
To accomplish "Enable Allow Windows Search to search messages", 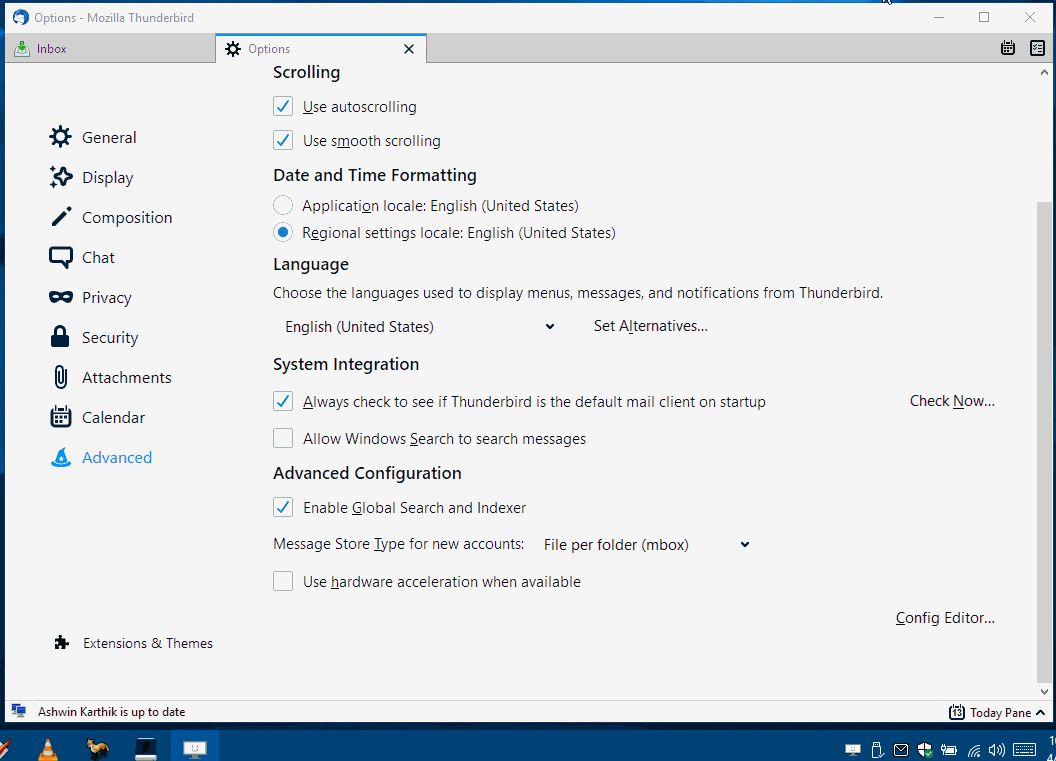I will pos(283,439).
